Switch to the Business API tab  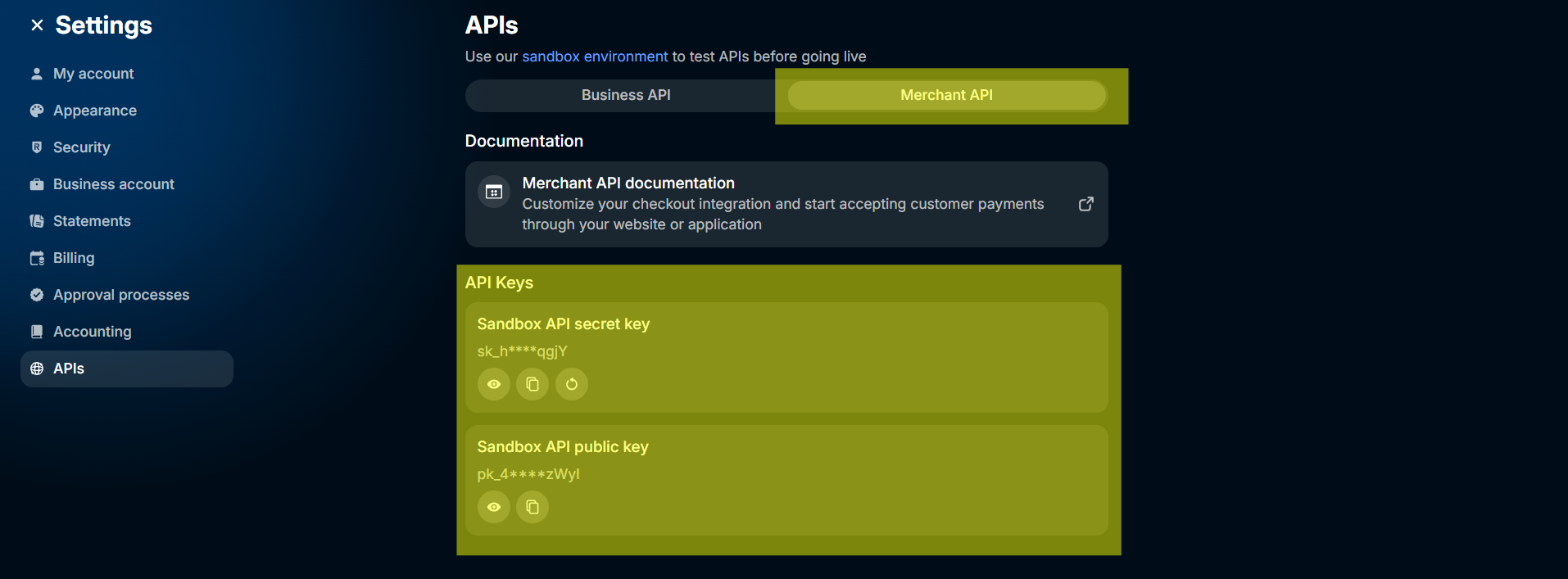626,95
